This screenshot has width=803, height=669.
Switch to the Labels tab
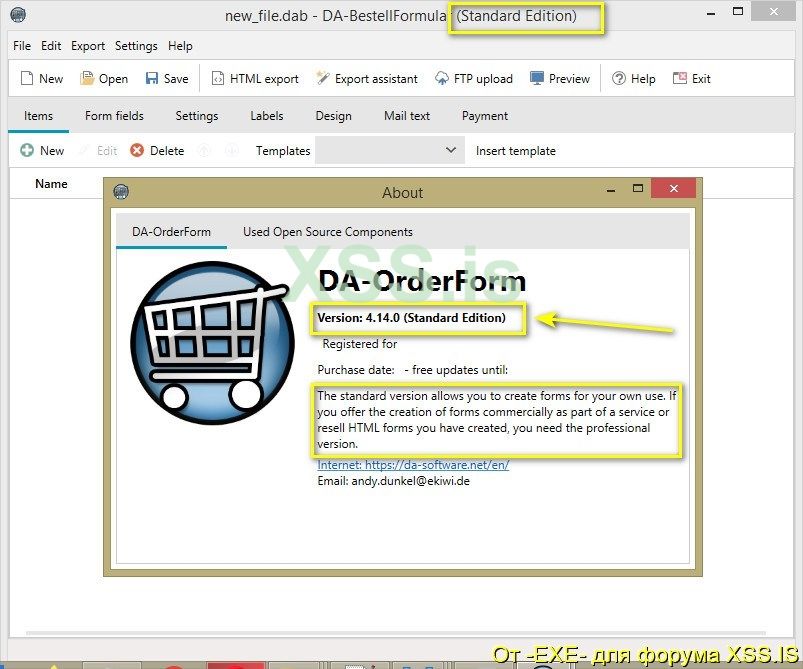point(266,116)
